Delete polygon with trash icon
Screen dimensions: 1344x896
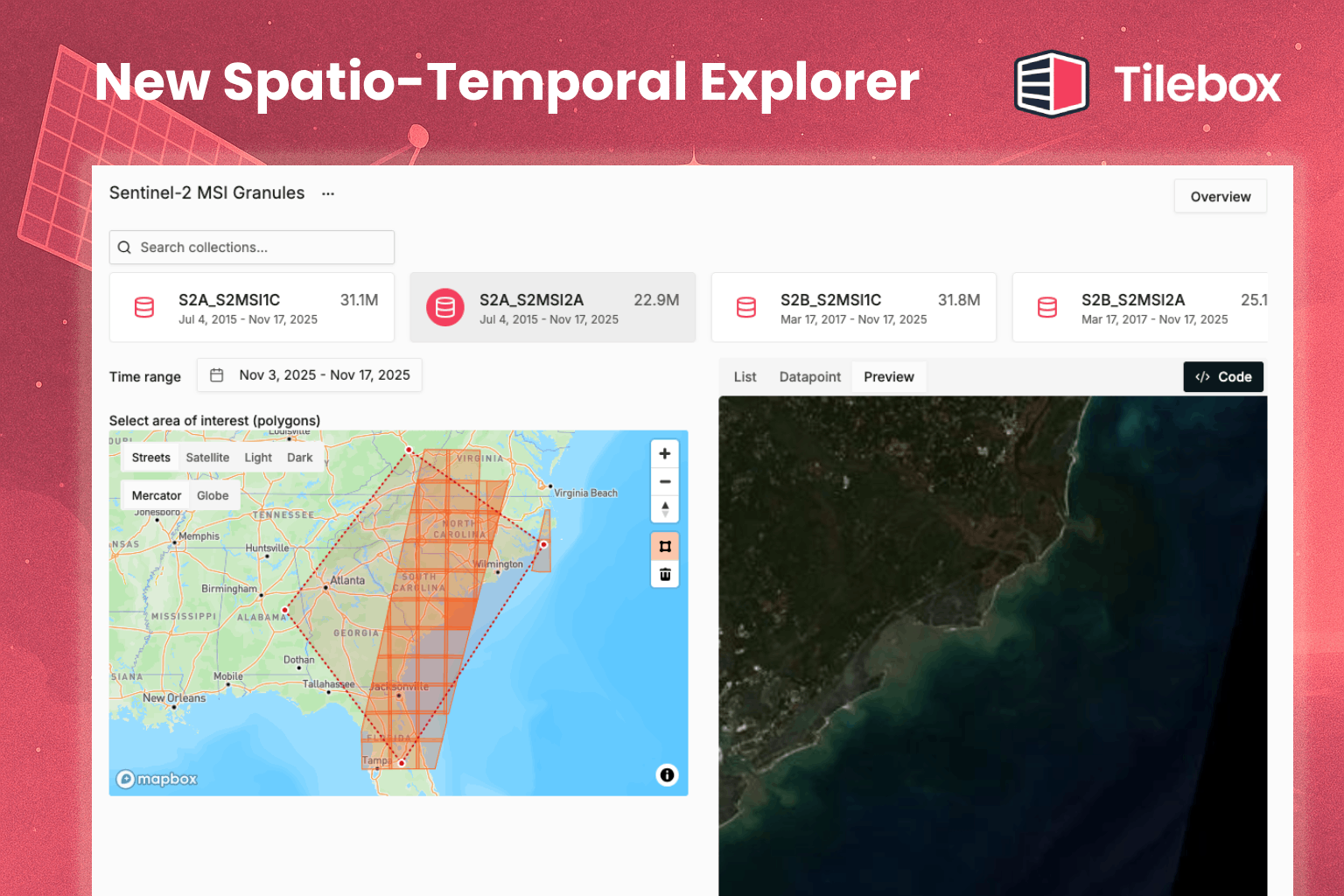665,574
